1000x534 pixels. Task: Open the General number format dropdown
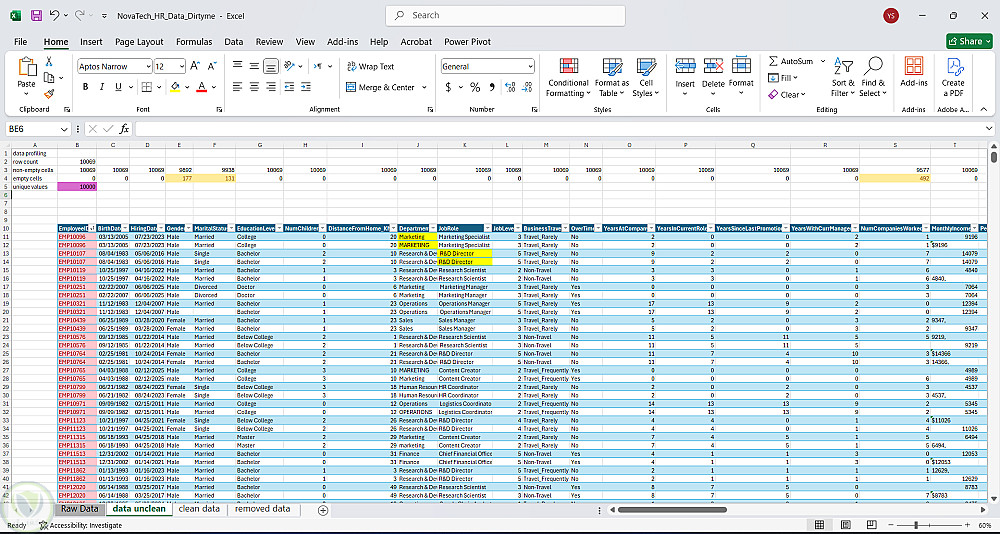(x=529, y=66)
